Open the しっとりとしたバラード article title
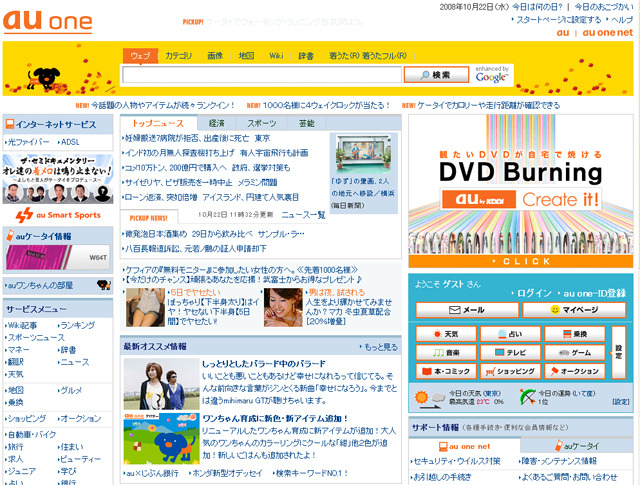This screenshot has width=640, height=485. 264,363
